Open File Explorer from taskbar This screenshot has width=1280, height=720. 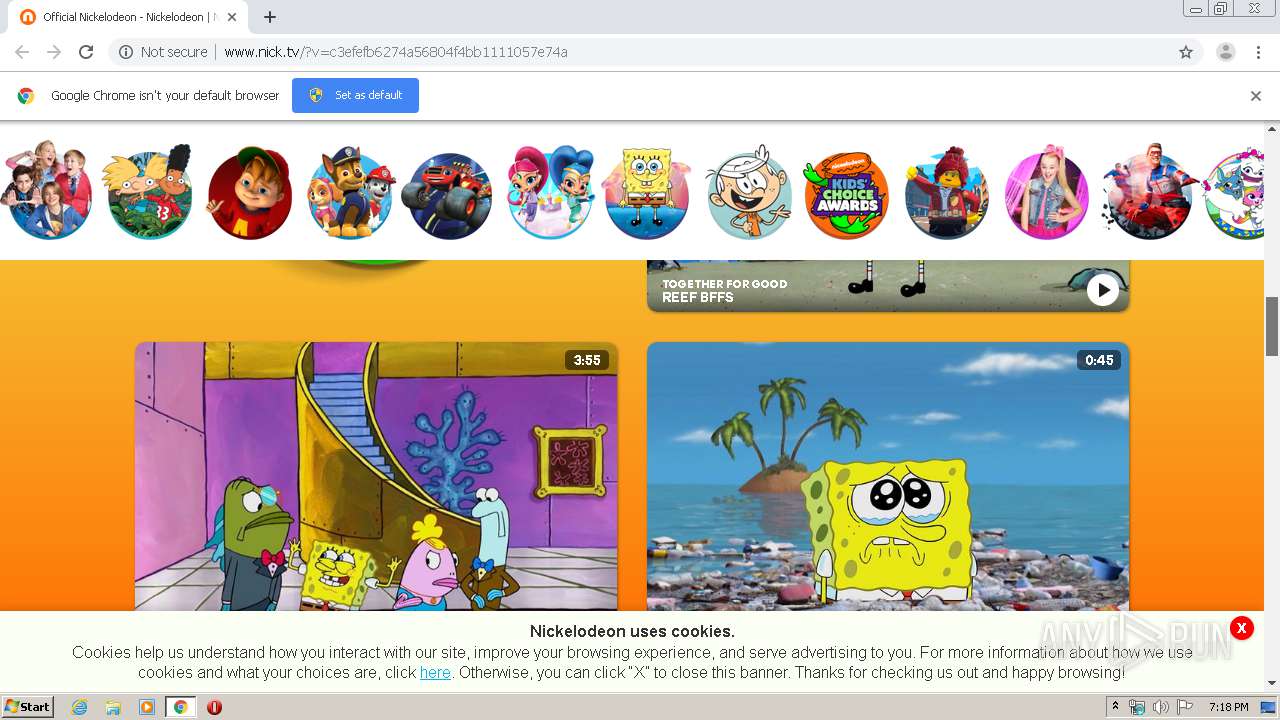[113, 707]
